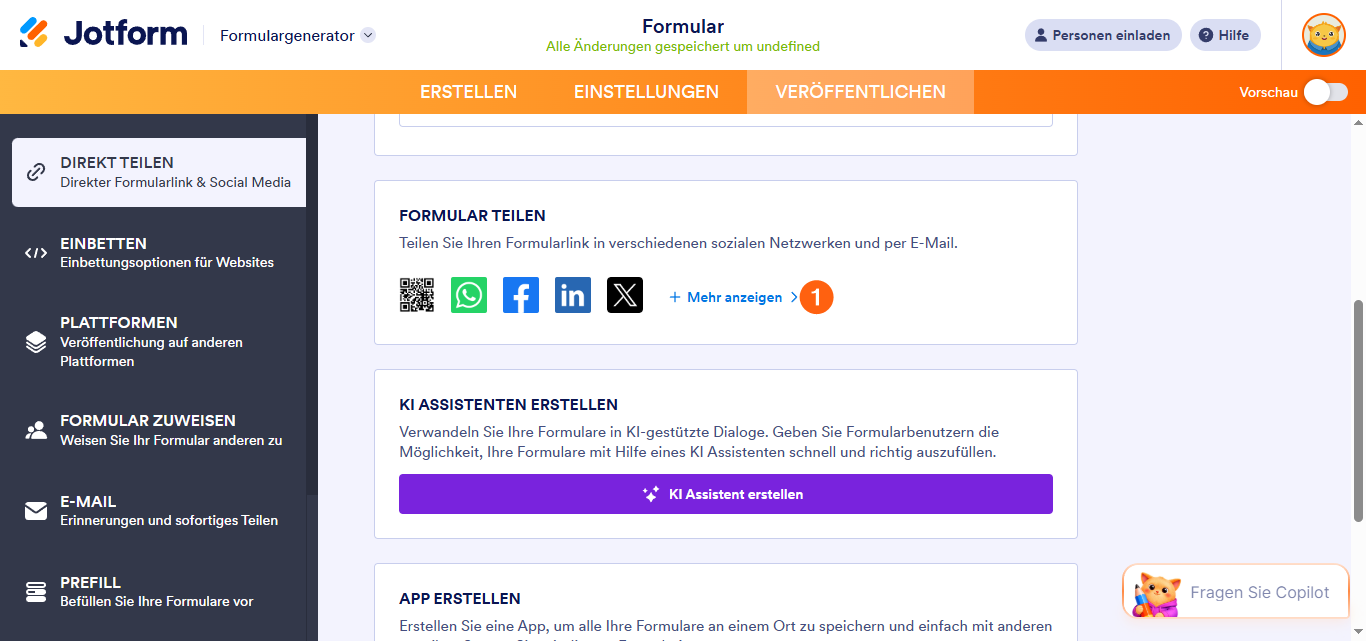The width and height of the screenshot is (1366, 641).
Task: Expand Mehr anzeigen share options
Action: point(734,297)
